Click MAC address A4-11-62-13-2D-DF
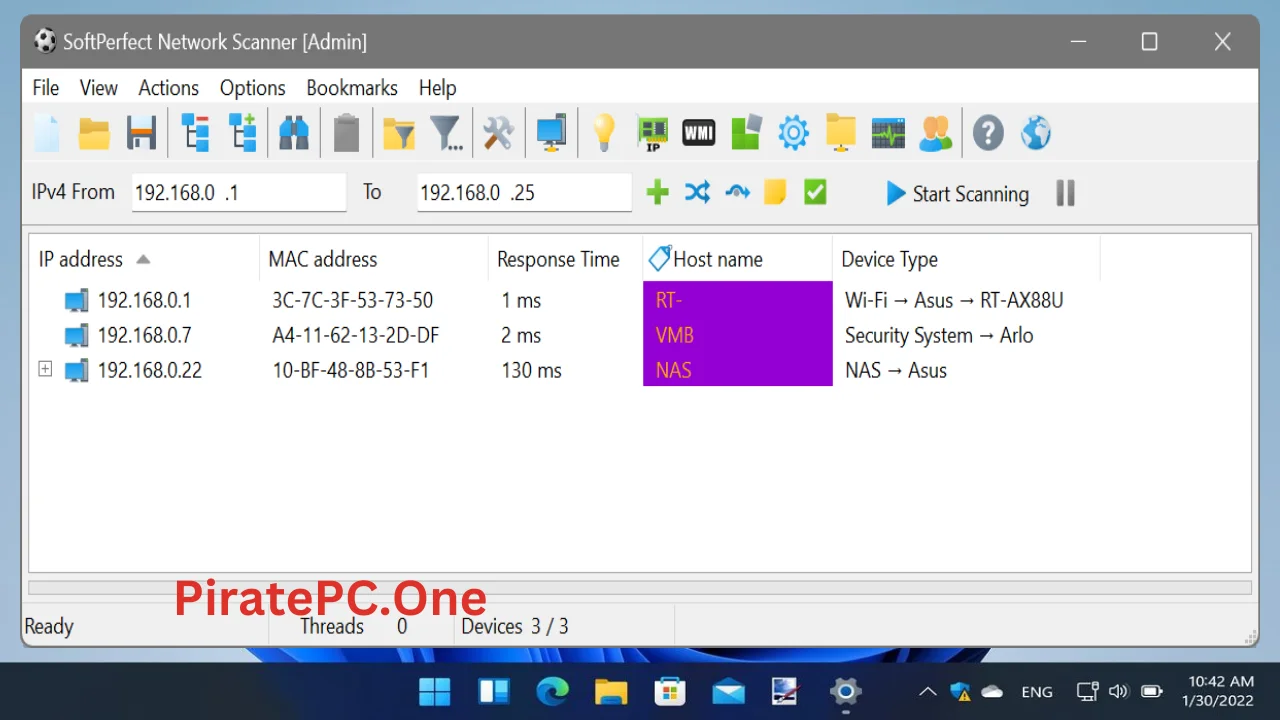Viewport: 1280px width, 720px height. click(x=356, y=335)
